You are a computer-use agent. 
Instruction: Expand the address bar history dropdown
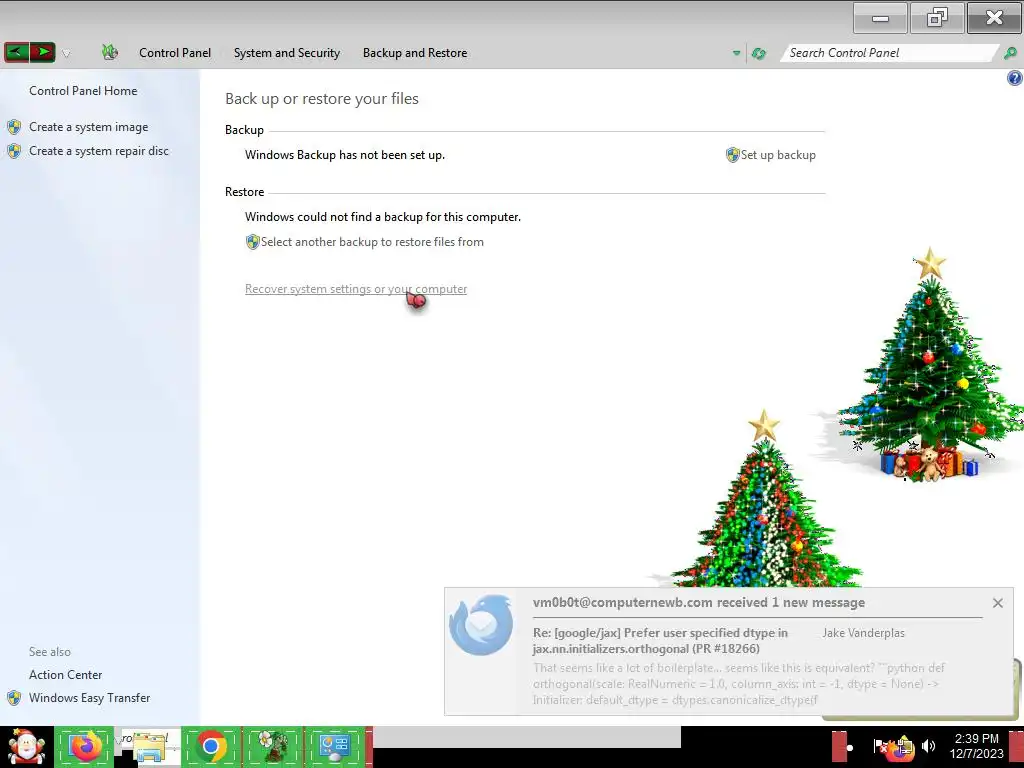pyautogui.click(x=737, y=54)
